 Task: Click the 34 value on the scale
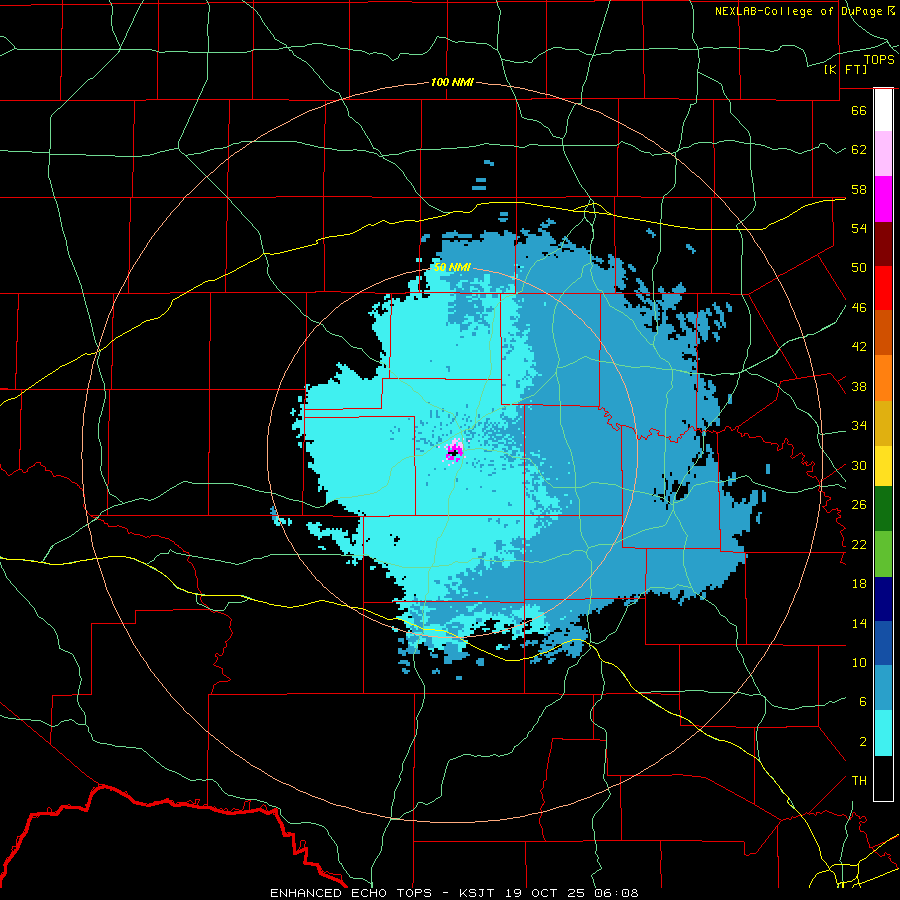(859, 425)
